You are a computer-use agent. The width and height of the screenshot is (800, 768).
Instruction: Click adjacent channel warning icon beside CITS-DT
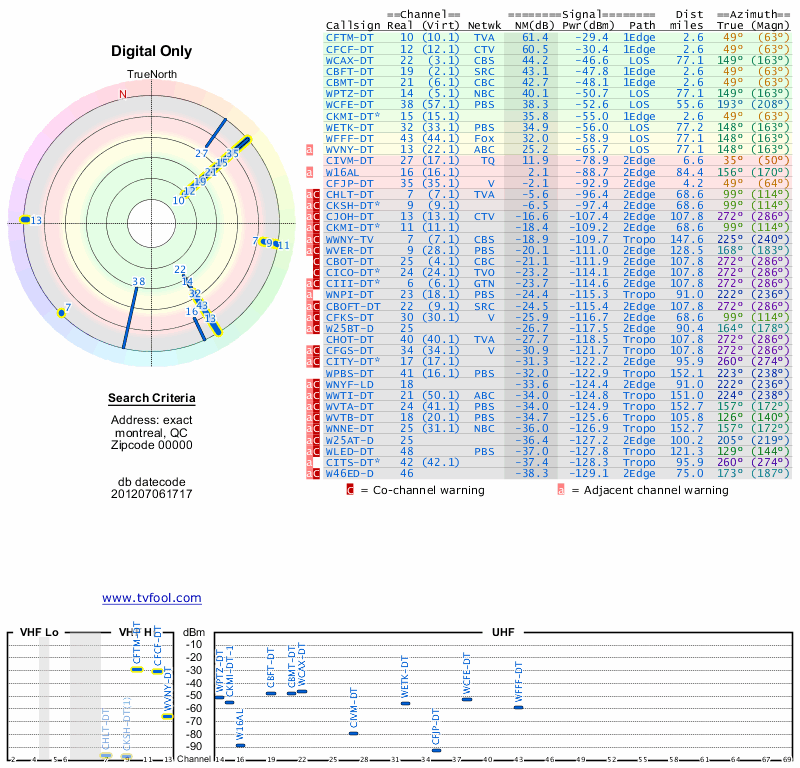coord(310,462)
